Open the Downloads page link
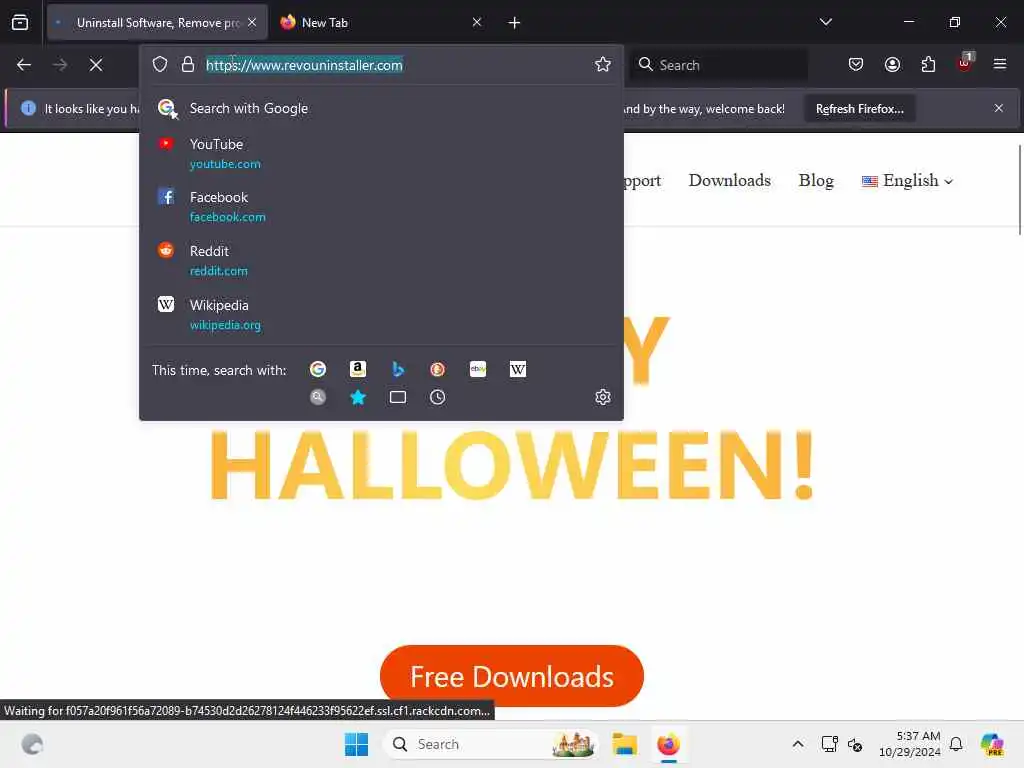Image resolution: width=1024 pixels, height=768 pixels. [x=729, y=180]
